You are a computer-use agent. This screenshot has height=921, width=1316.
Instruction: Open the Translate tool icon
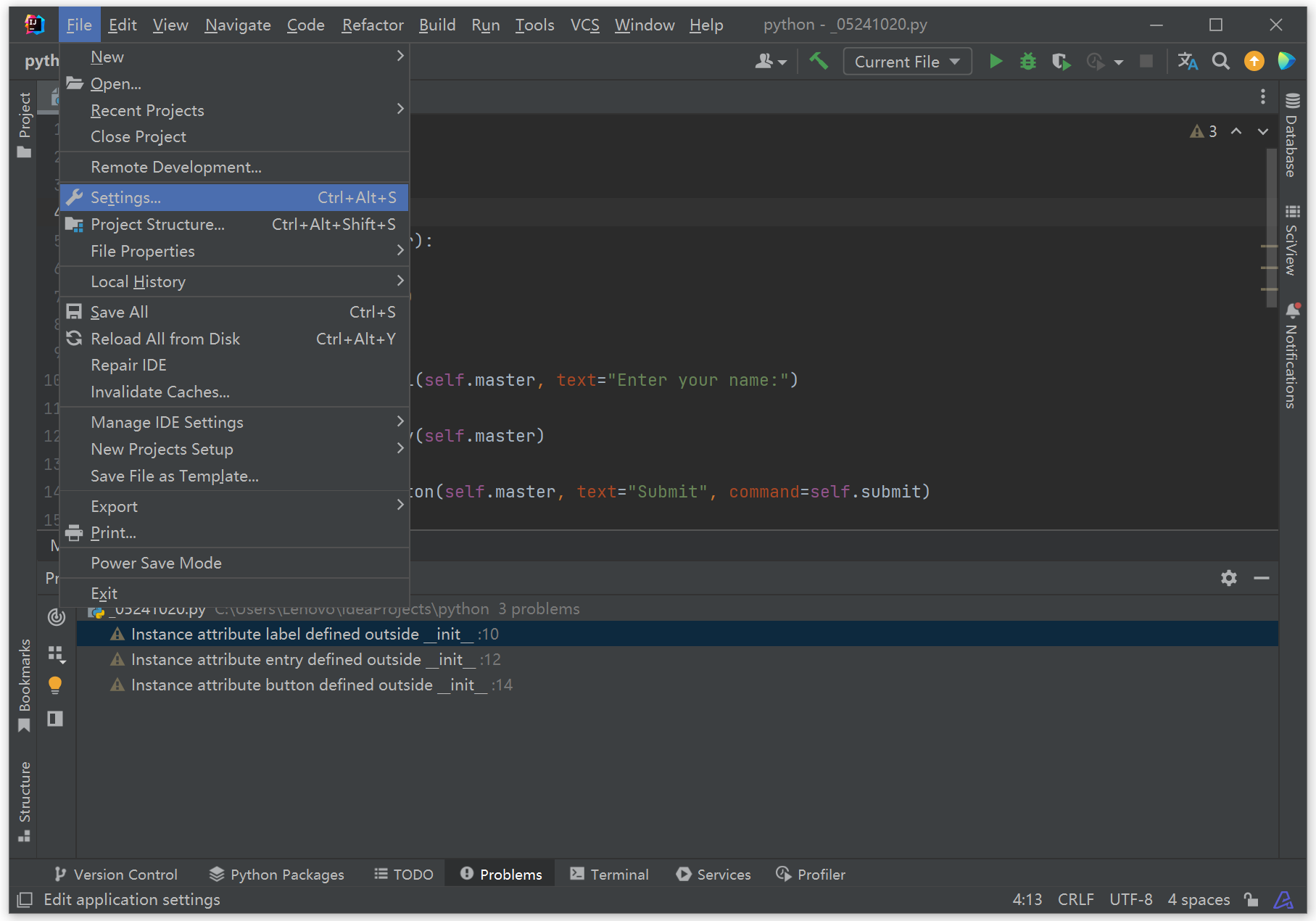[1187, 61]
